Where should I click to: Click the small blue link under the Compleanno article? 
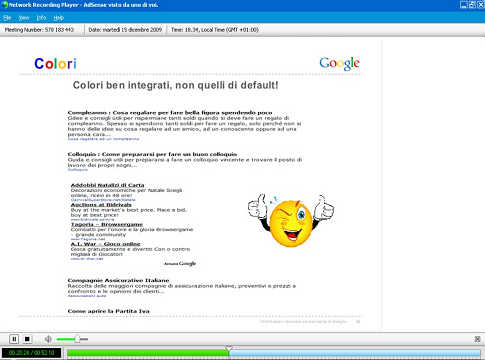coord(103,139)
